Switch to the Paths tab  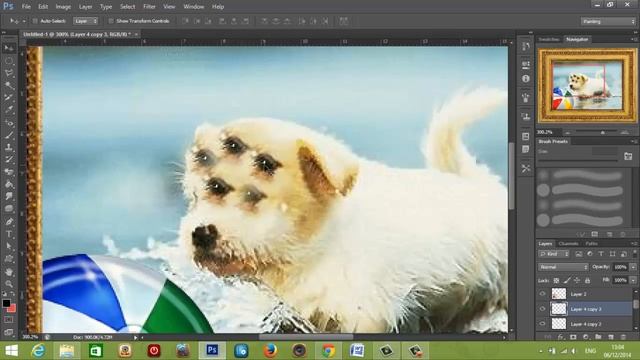point(591,243)
